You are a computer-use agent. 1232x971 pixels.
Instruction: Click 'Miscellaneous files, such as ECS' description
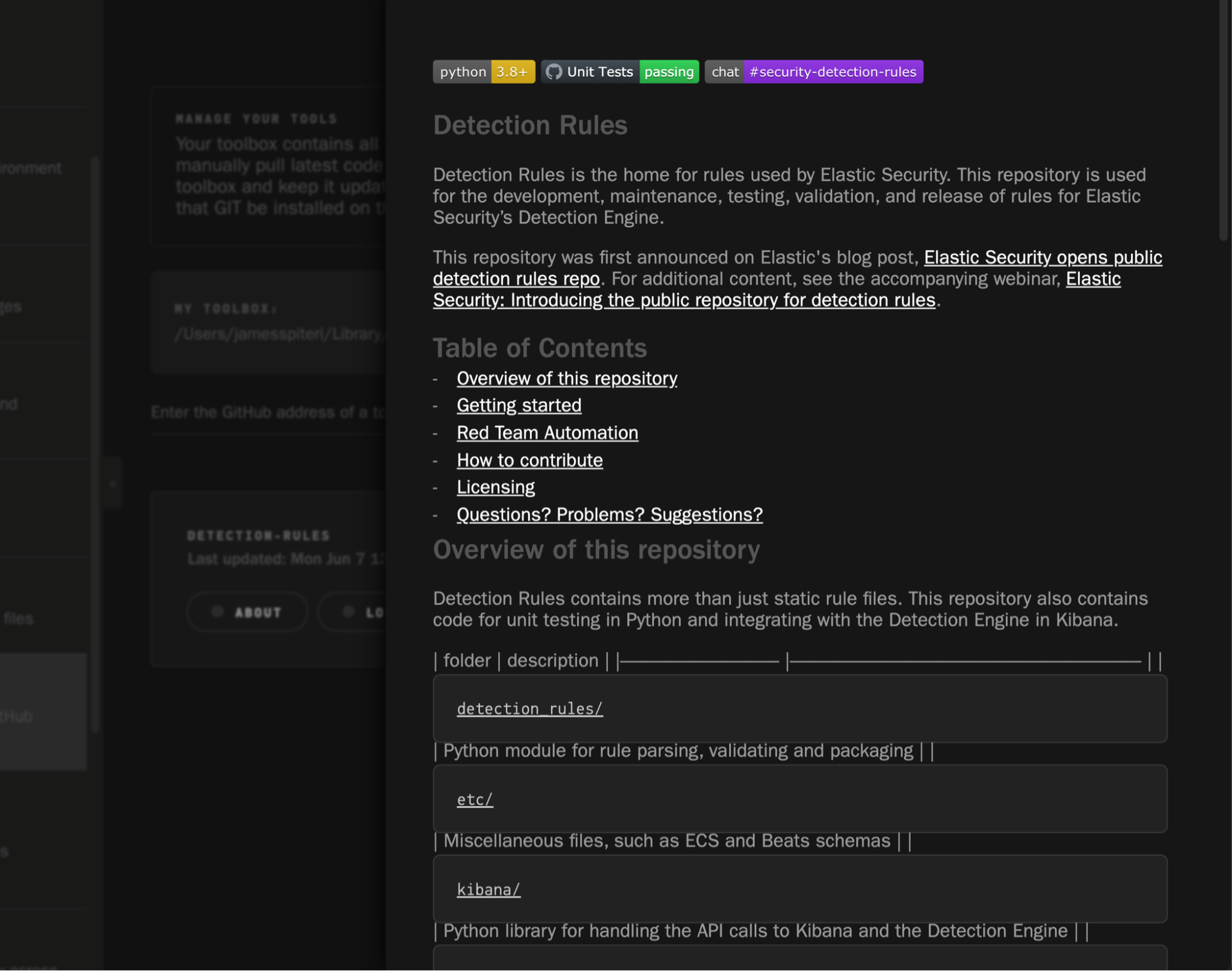[x=667, y=841]
